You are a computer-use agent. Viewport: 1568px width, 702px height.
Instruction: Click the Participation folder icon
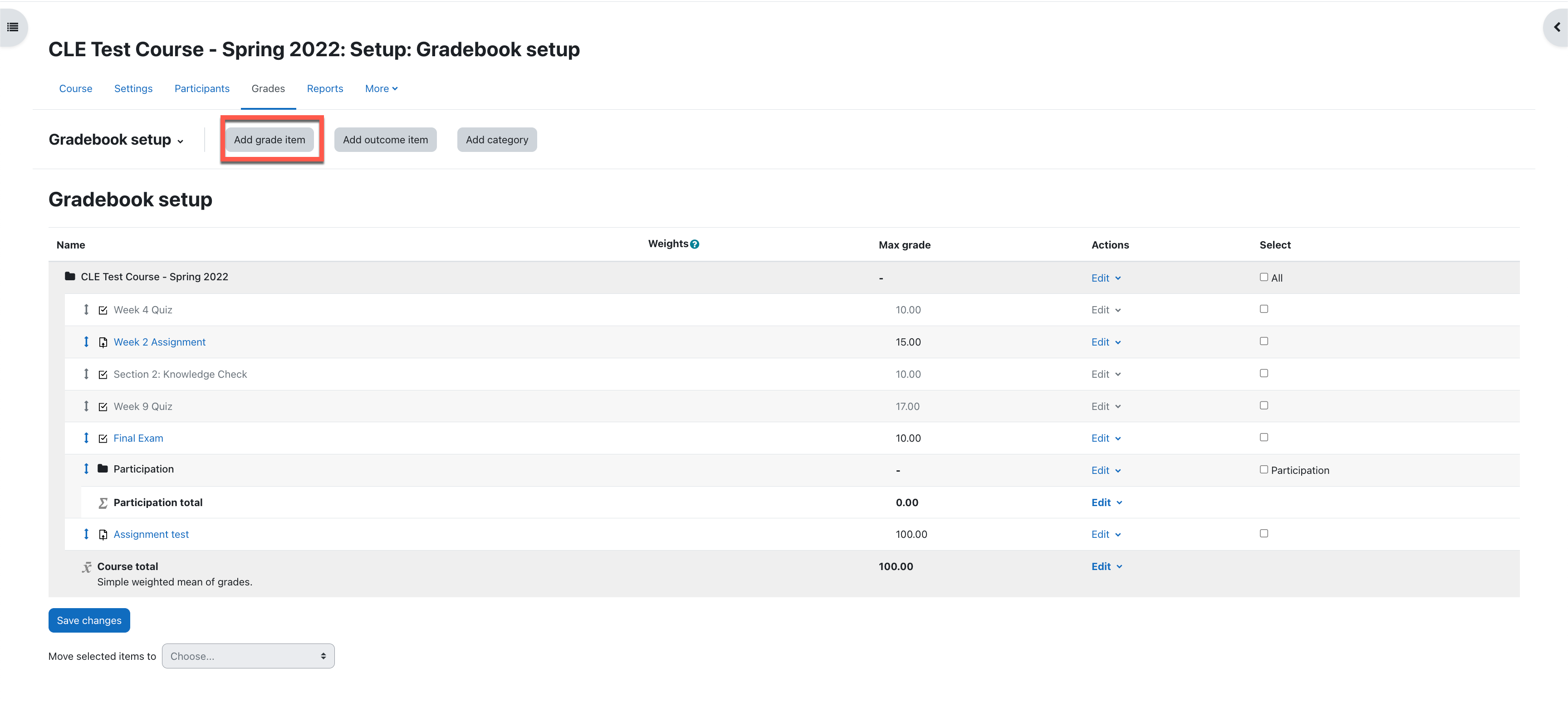[103, 468]
